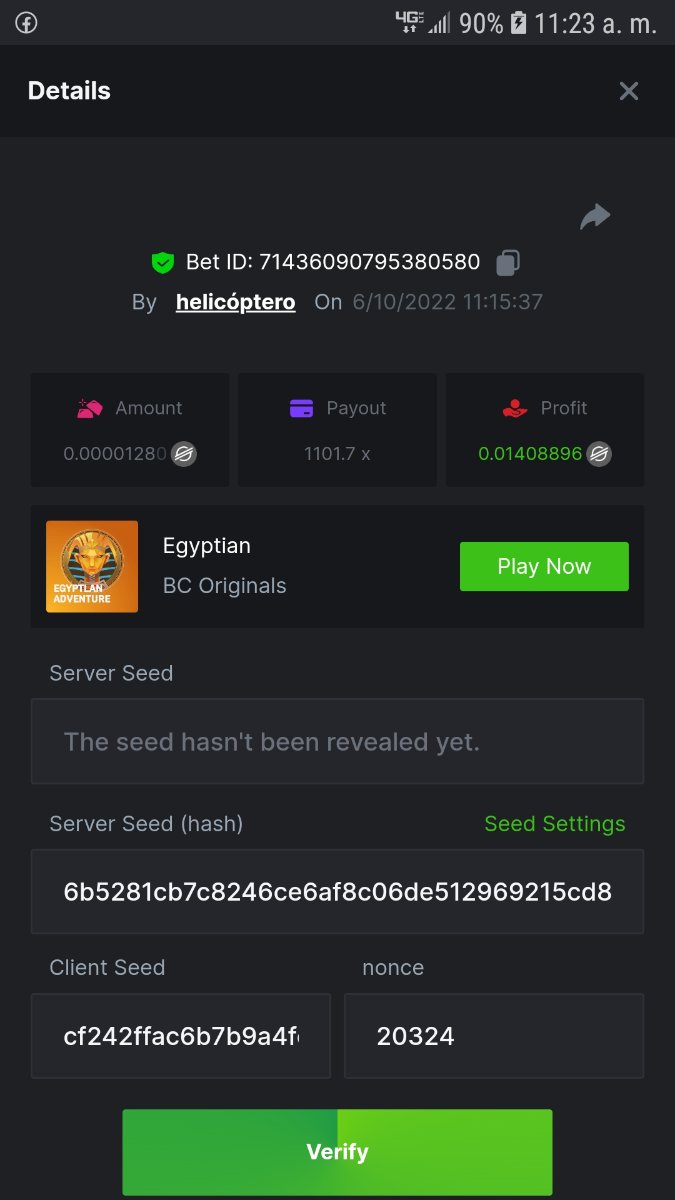Click the Server Seed field

337,742
